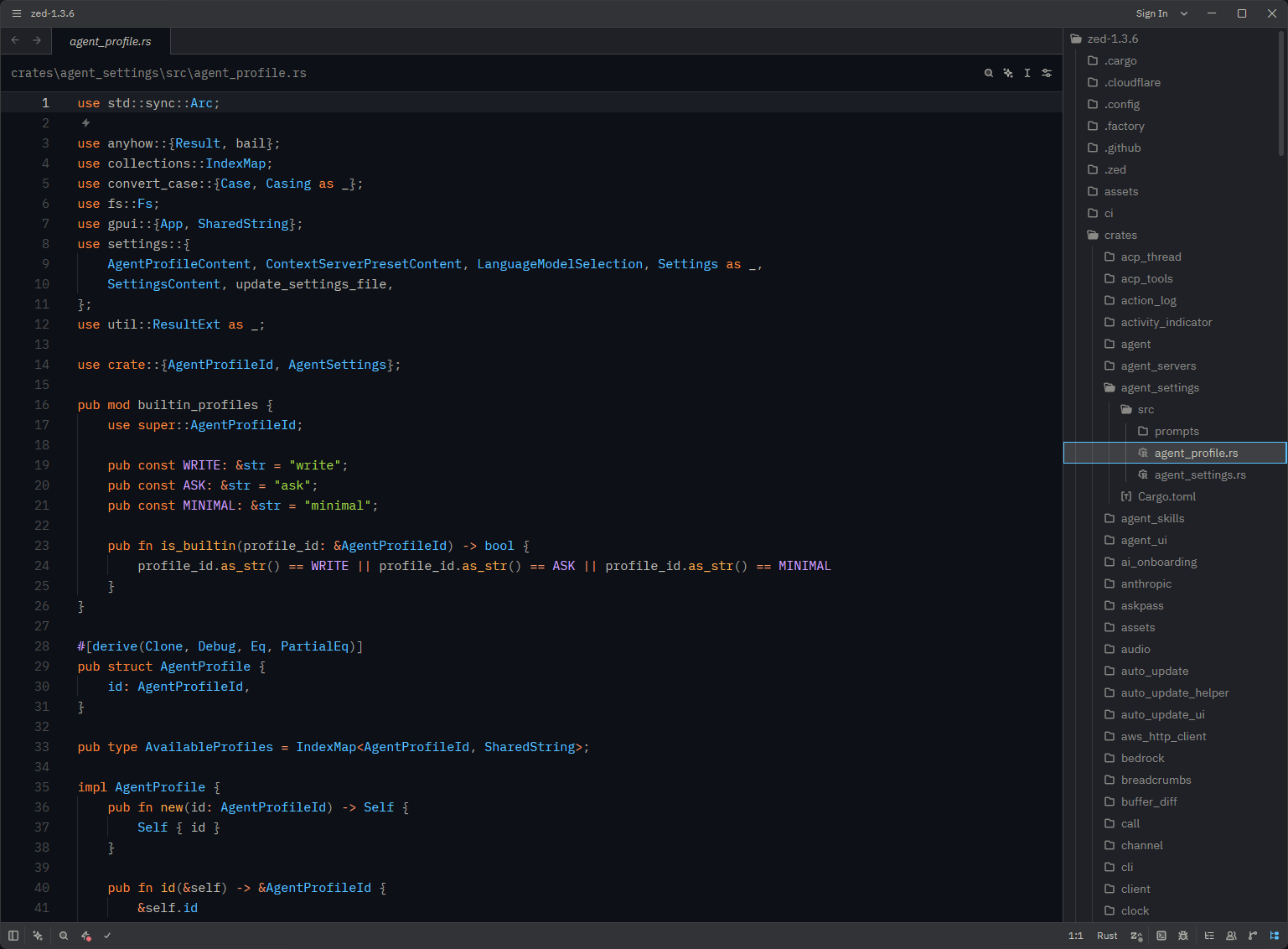Screen dimensions: 1288x949
Task: Toggle the git panel branch icon
Action: [1253, 936]
